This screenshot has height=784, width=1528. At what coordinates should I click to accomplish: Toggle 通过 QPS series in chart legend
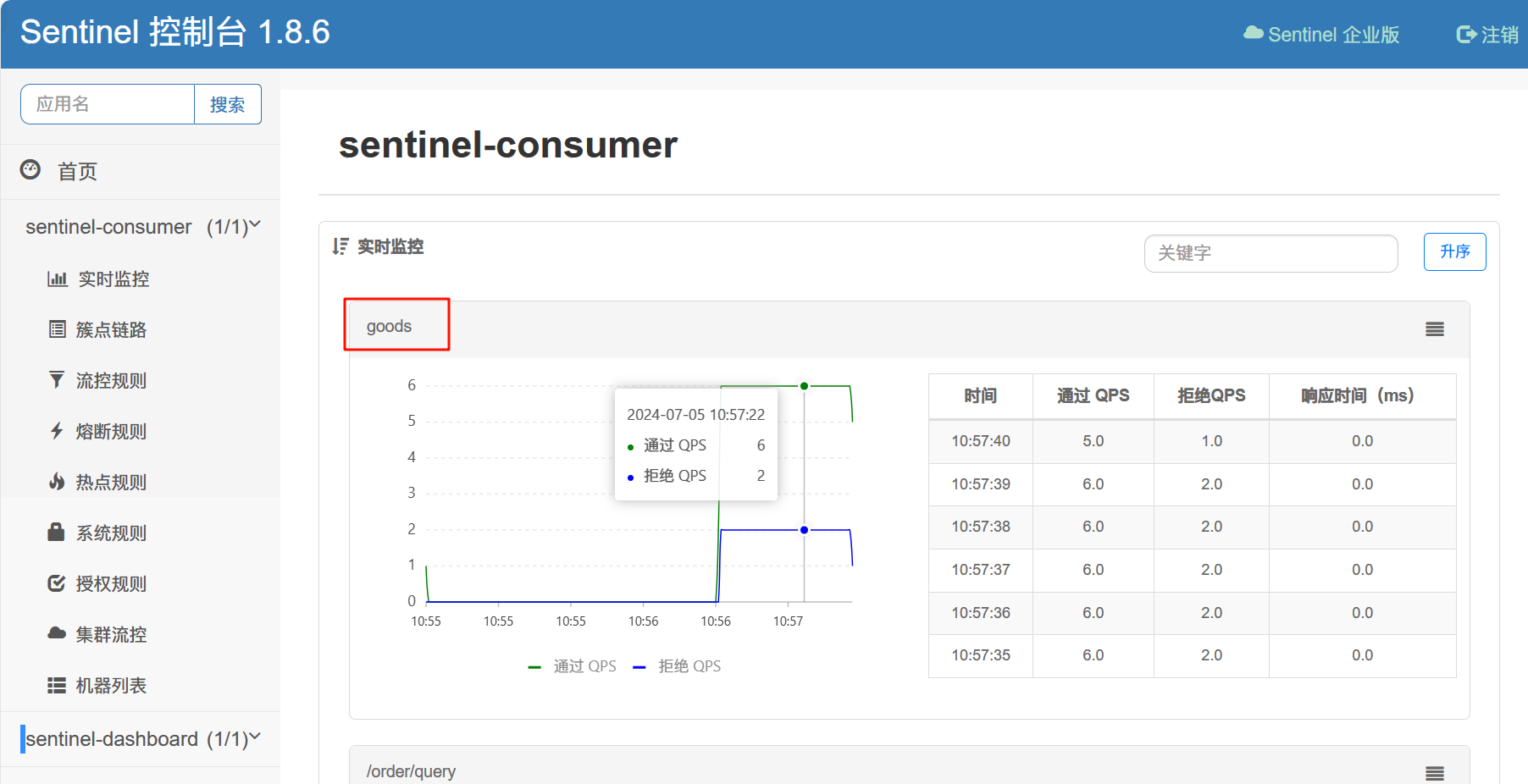tap(572, 666)
